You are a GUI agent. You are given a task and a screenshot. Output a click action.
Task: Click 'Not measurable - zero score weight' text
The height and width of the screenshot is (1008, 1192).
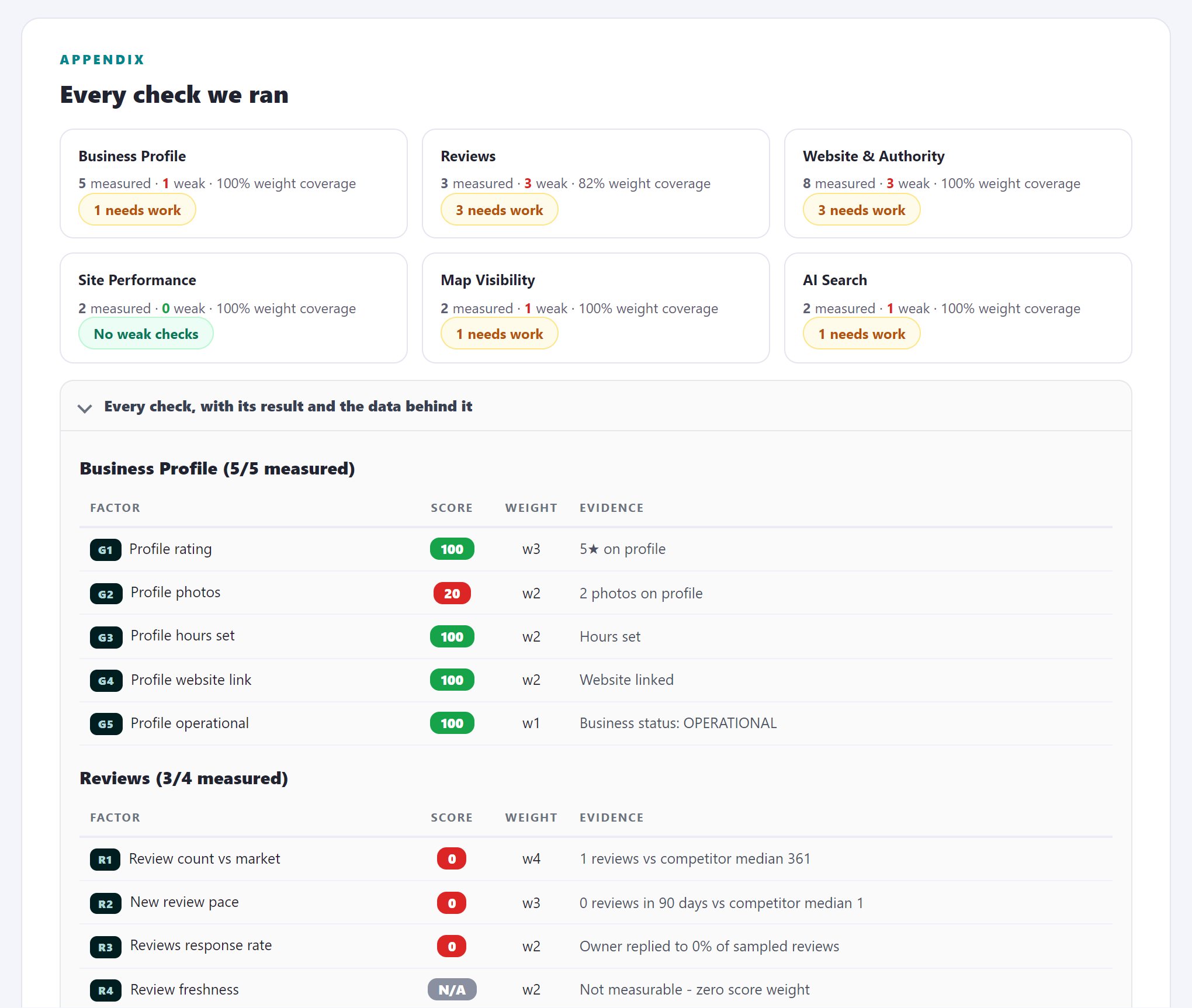point(694,989)
